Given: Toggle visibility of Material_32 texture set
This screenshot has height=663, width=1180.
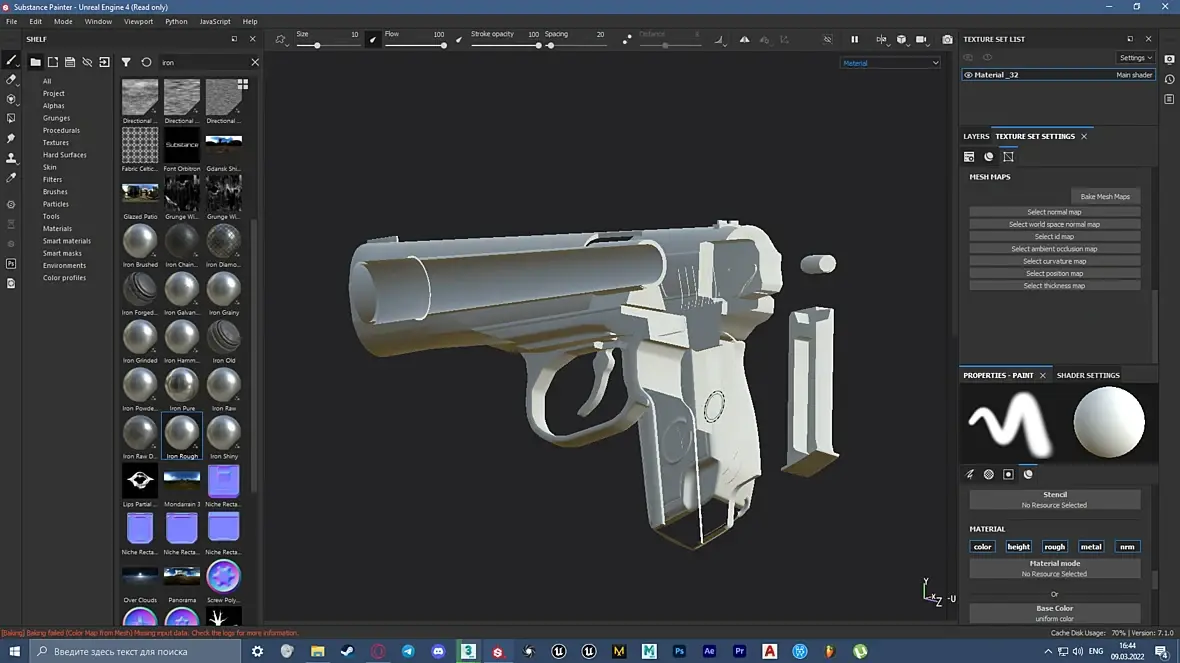Looking at the screenshot, I should click(968, 75).
